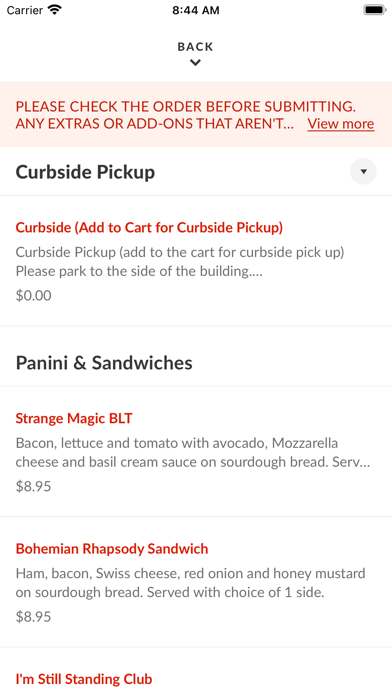The image size is (392, 696).
Task: Tap the Wi-Fi status icon
Action: pos(55,10)
